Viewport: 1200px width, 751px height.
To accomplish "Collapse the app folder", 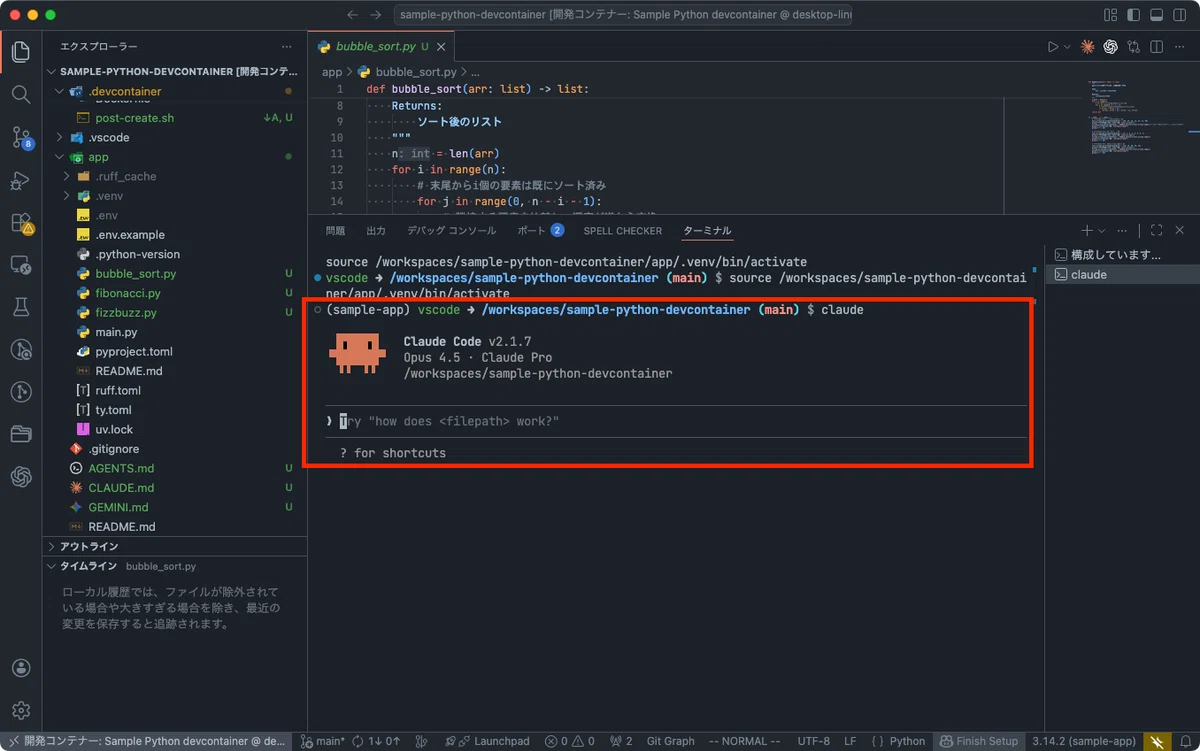I will tap(59, 157).
